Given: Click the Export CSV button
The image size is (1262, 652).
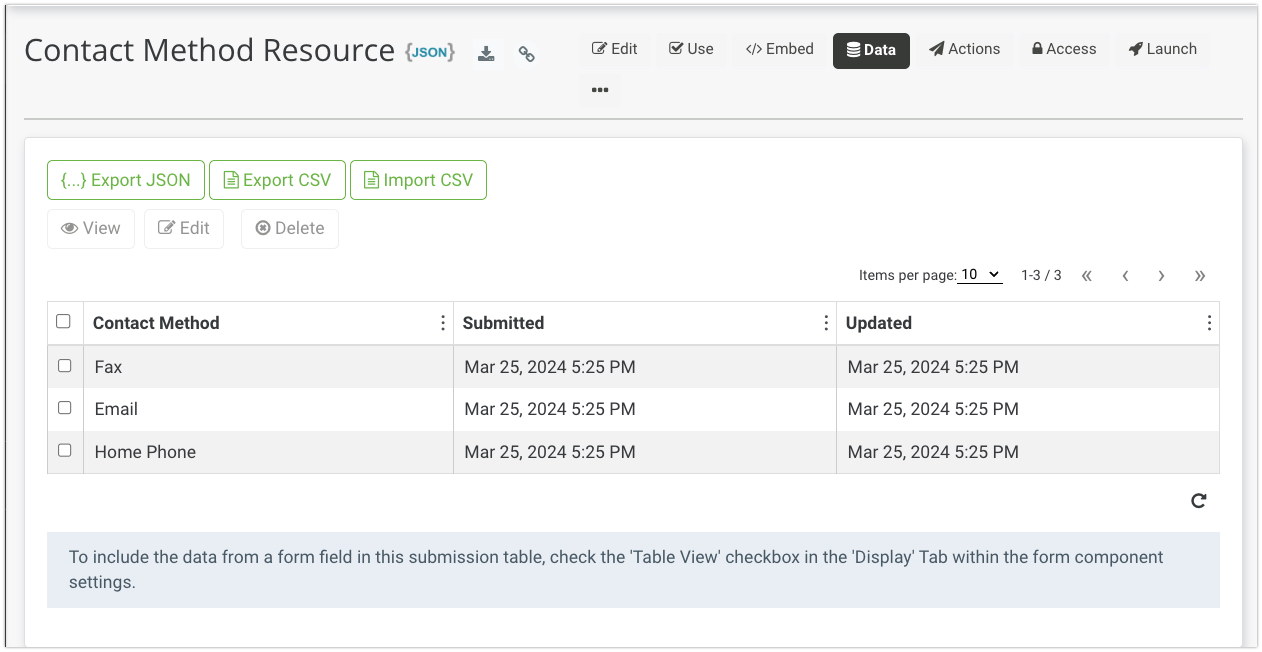Looking at the screenshot, I should point(277,180).
